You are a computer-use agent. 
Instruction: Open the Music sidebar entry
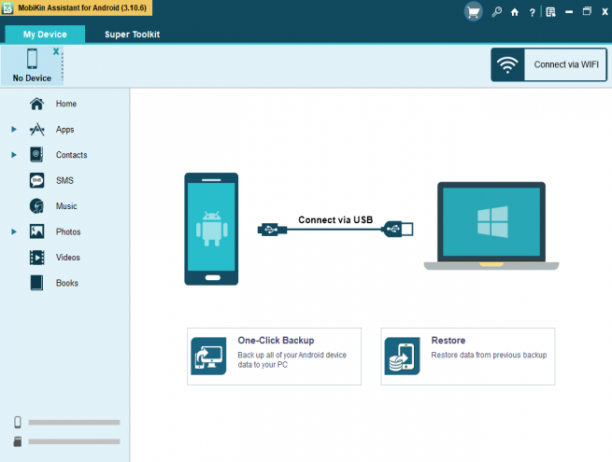pos(66,206)
